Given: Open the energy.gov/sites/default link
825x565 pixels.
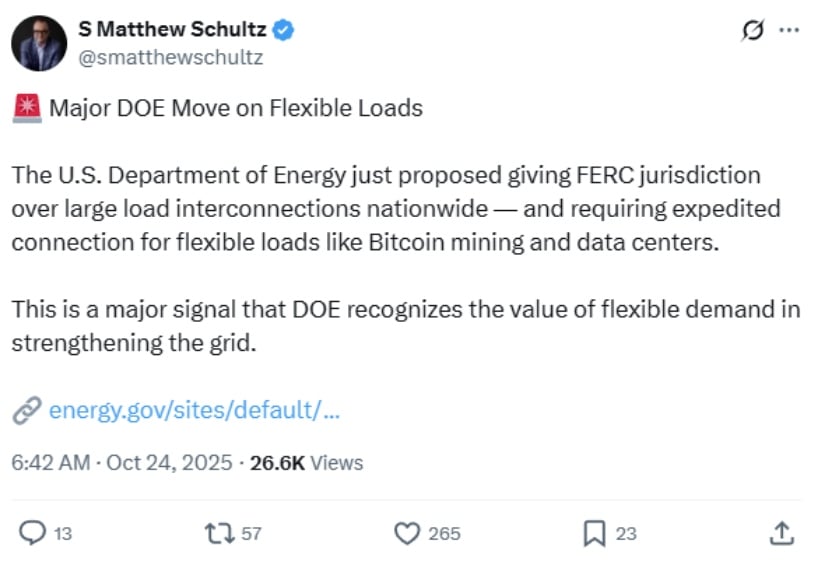Looking at the screenshot, I should click(194, 410).
